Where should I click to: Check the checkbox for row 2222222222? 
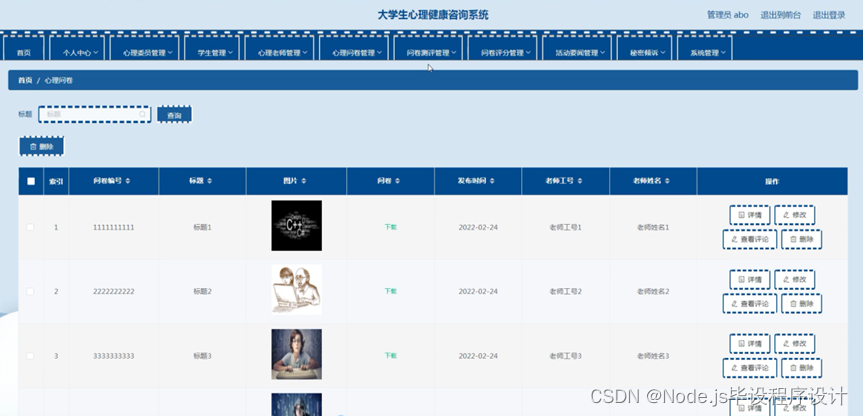[30, 291]
